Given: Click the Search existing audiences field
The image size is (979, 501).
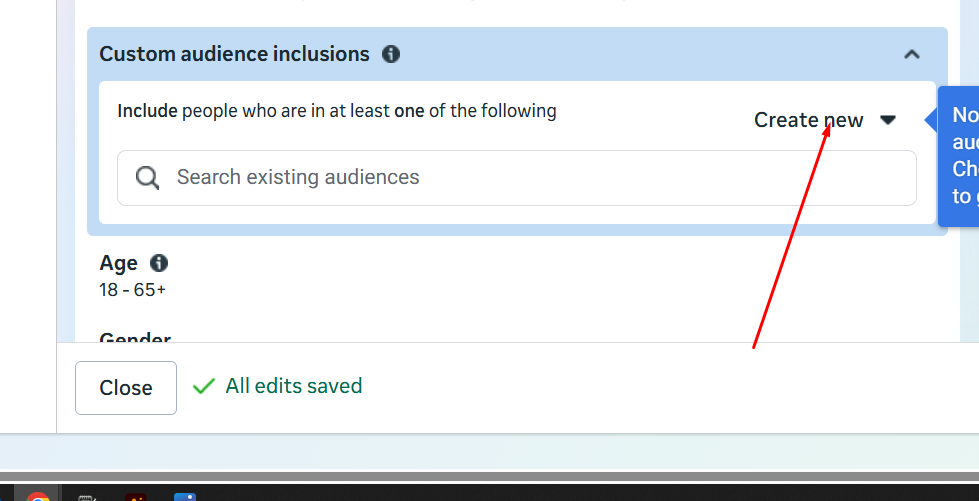Looking at the screenshot, I should pos(540,178).
